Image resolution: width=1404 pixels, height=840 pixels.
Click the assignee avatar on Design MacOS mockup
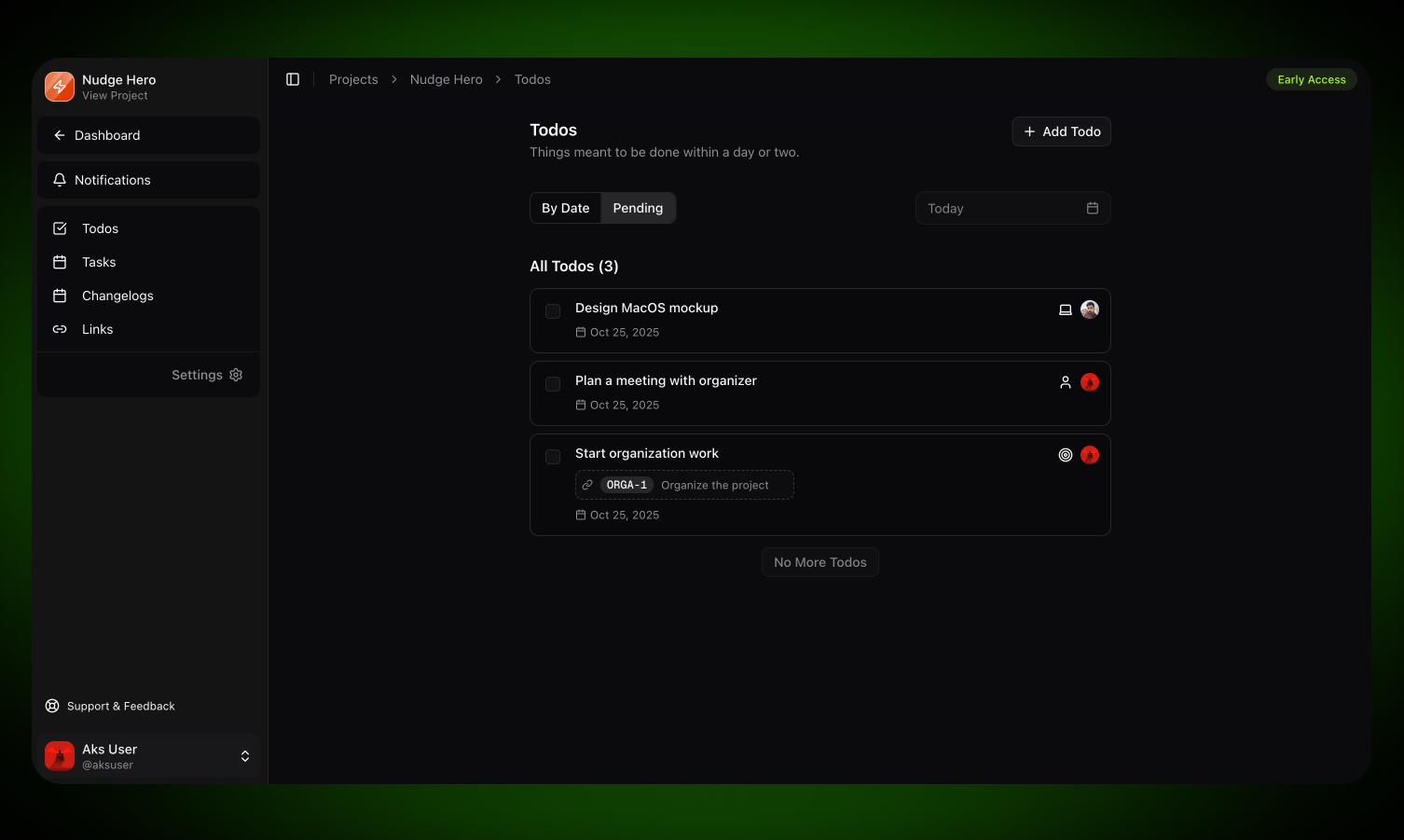click(x=1090, y=309)
